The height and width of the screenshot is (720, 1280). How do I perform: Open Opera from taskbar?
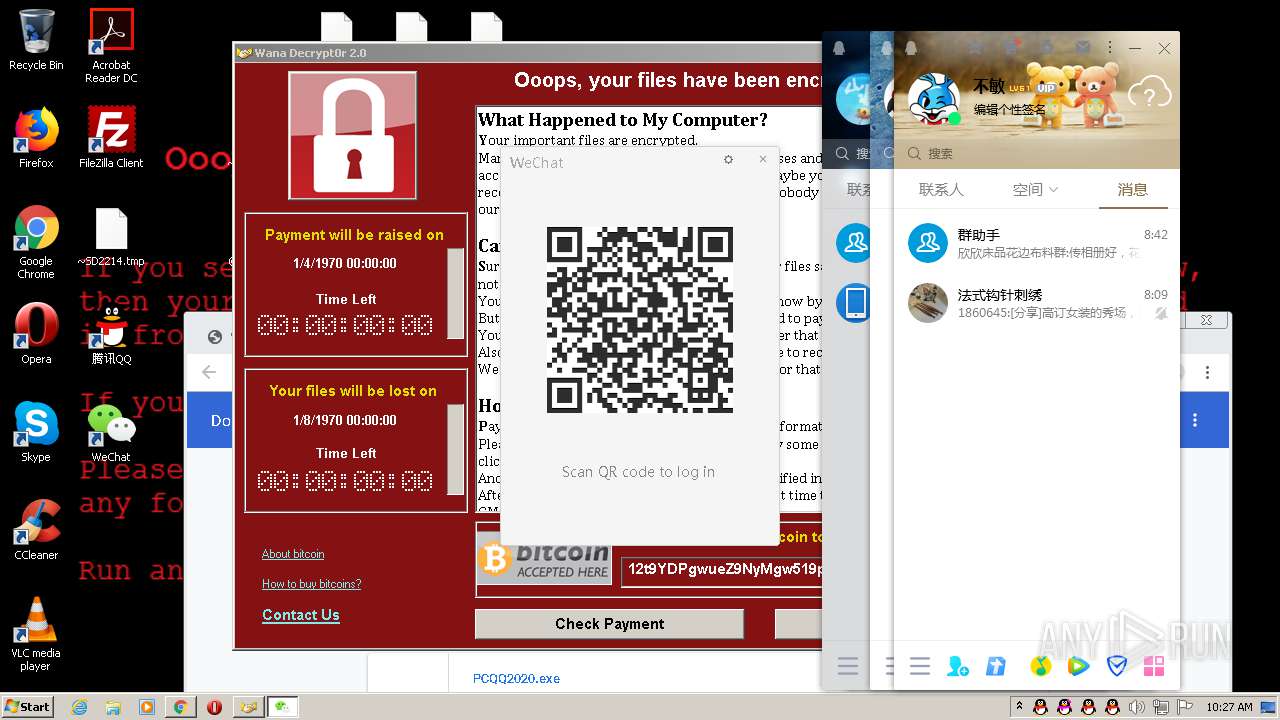tap(214, 707)
